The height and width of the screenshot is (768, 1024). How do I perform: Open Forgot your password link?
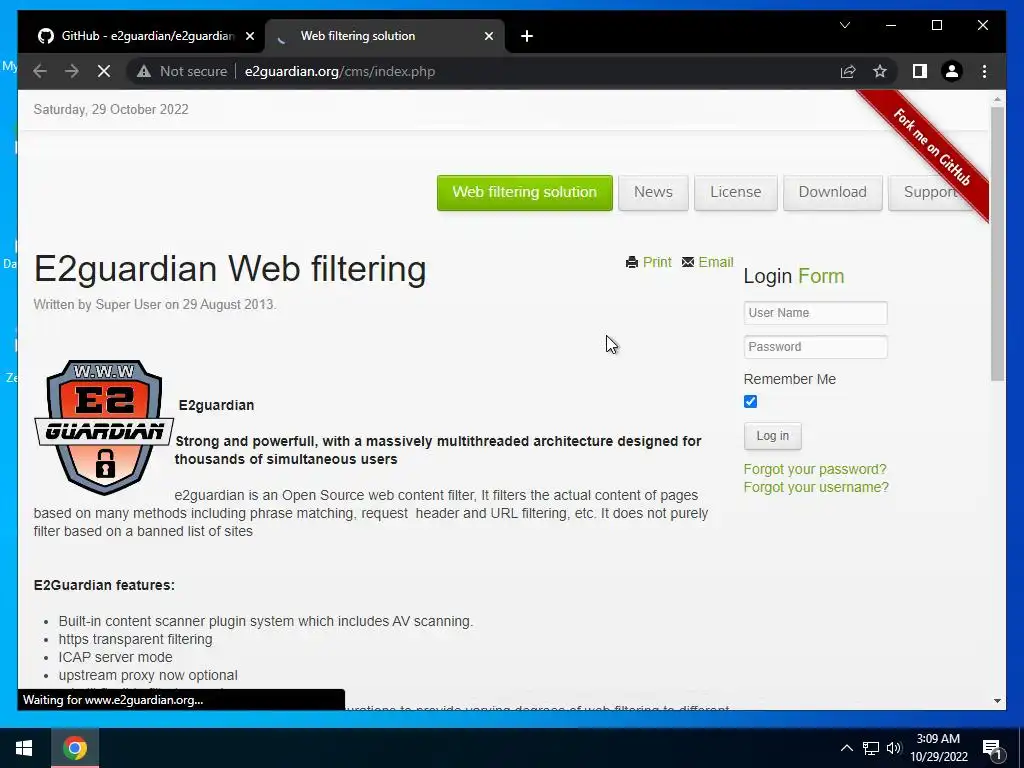pyautogui.click(x=815, y=469)
